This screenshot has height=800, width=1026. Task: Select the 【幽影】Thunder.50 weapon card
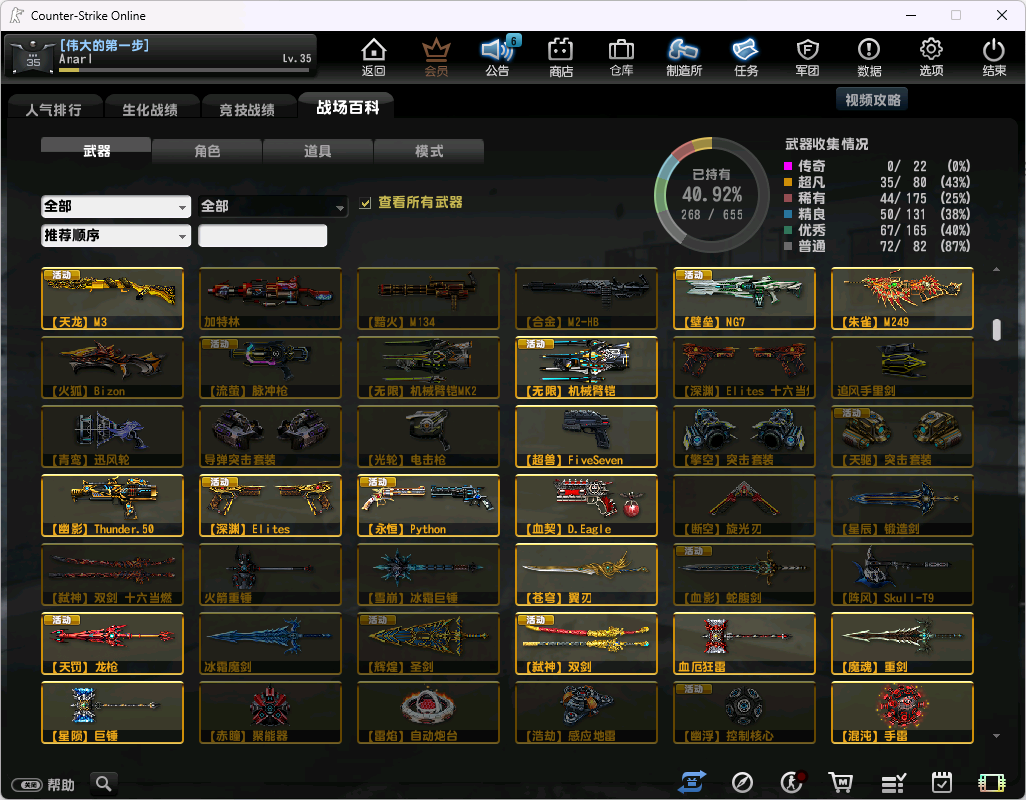112,506
